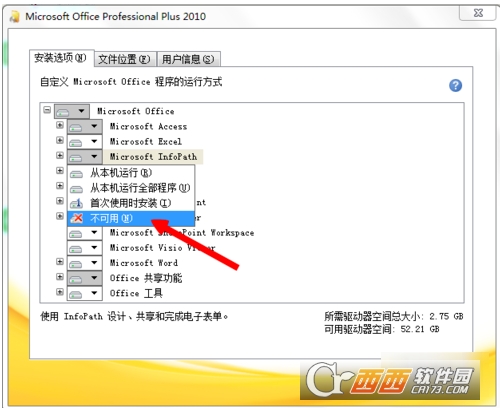The width and height of the screenshot is (500, 410).
Task: Click Microsoft Word drive icon dropdown
Action: pos(85,263)
